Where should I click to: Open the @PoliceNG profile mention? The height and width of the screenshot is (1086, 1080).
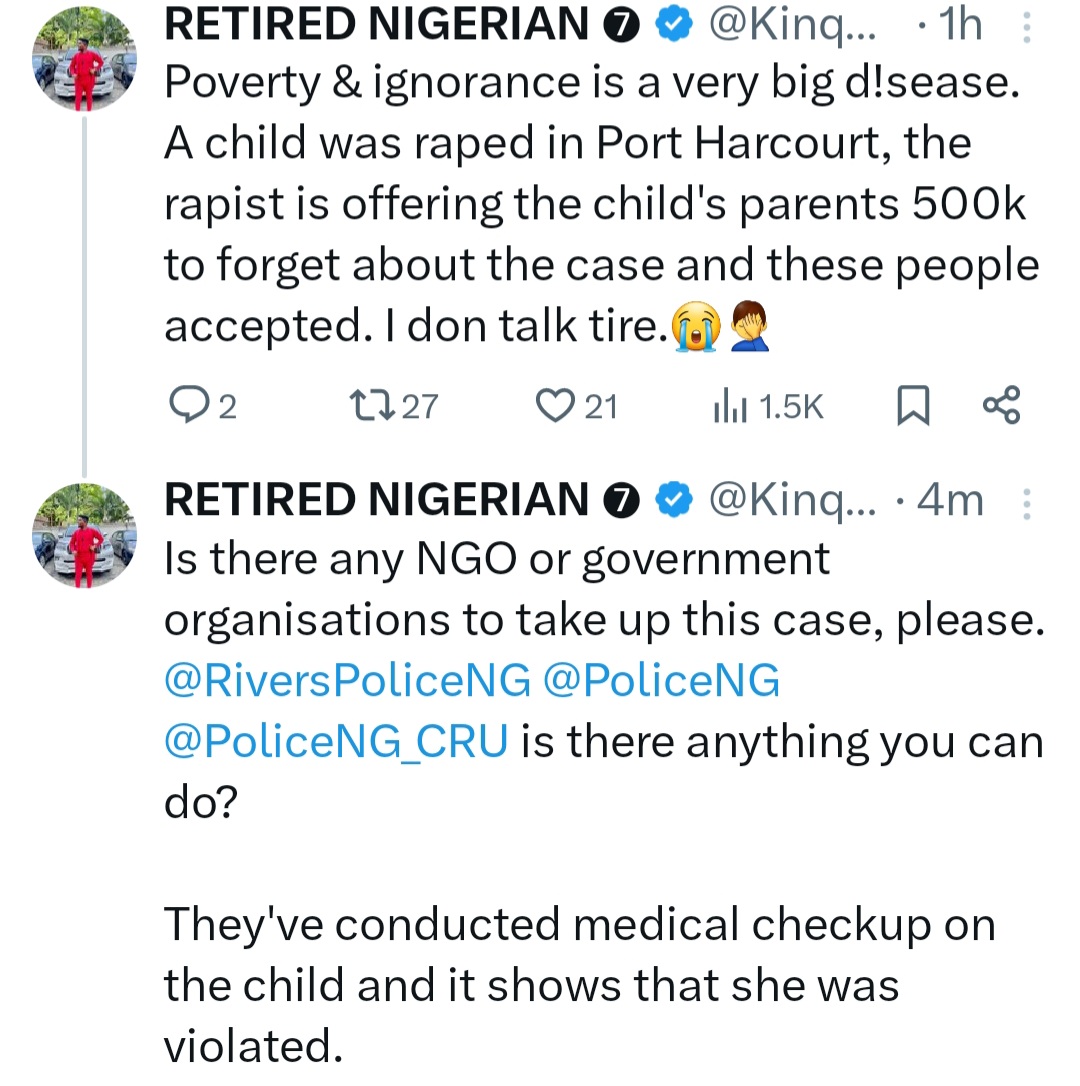click(660, 681)
